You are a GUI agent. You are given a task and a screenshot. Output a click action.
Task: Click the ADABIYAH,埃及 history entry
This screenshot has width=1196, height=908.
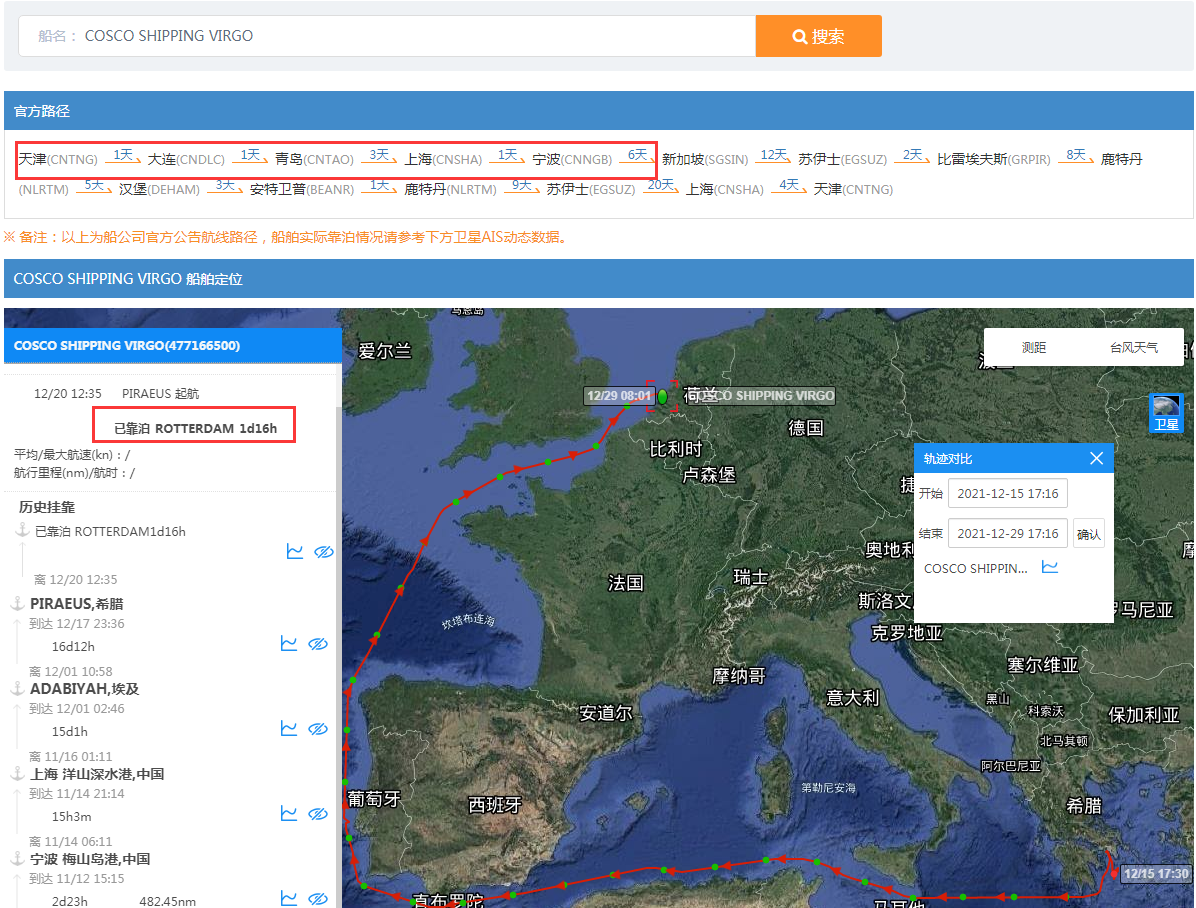(x=85, y=688)
